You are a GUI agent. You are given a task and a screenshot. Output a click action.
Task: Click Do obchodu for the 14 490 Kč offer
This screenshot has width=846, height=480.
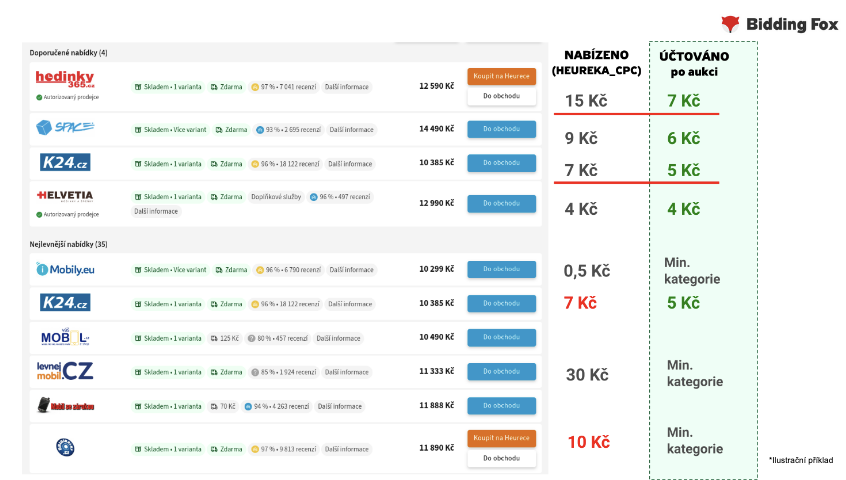pos(501,129)
